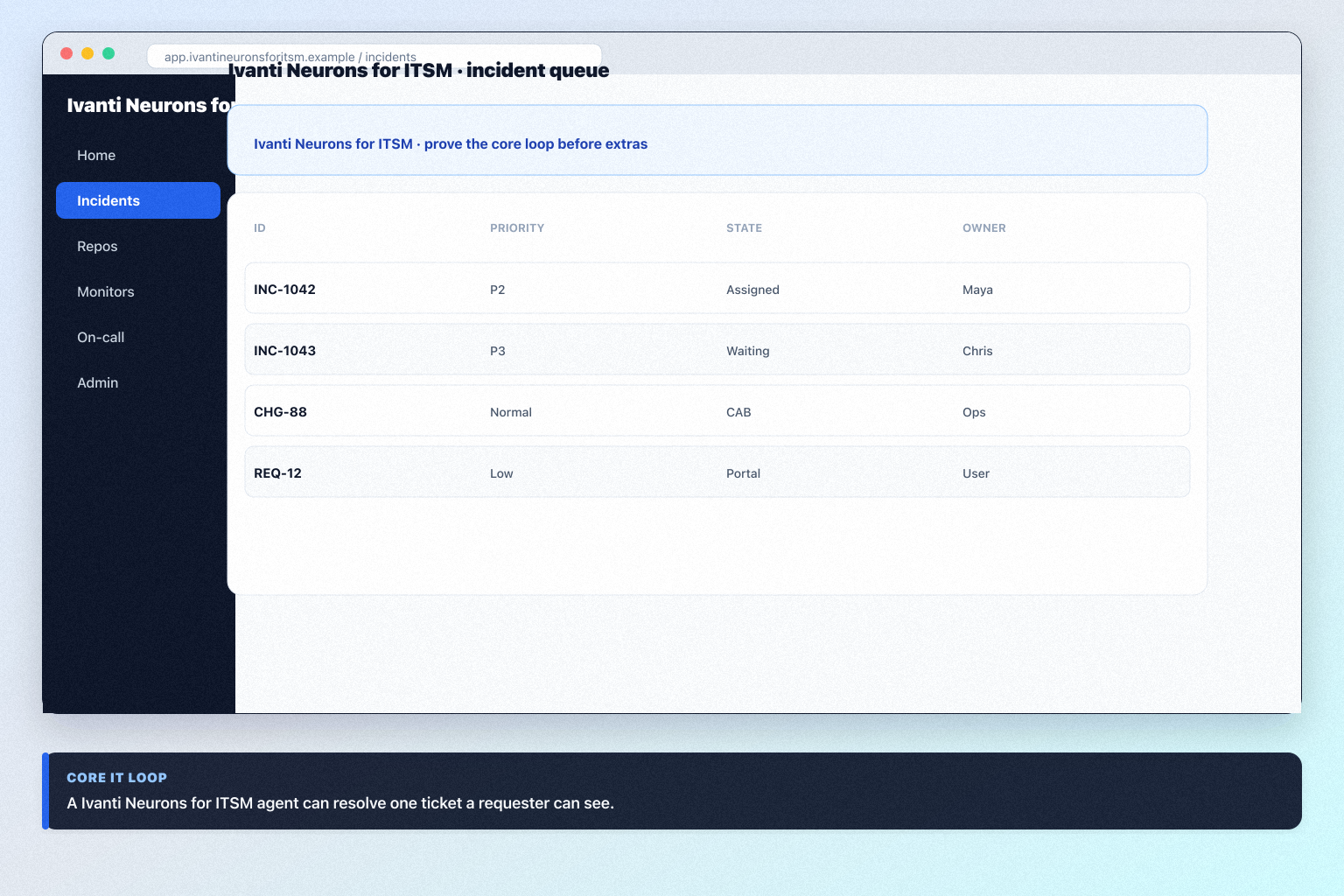
Task: Click the incident queue page title
Action: click(418, 71)
